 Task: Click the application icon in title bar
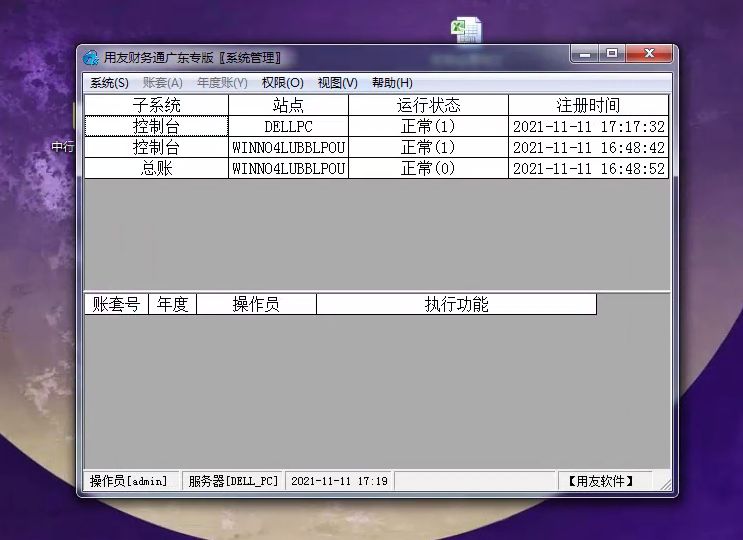(x=91, y=58)
